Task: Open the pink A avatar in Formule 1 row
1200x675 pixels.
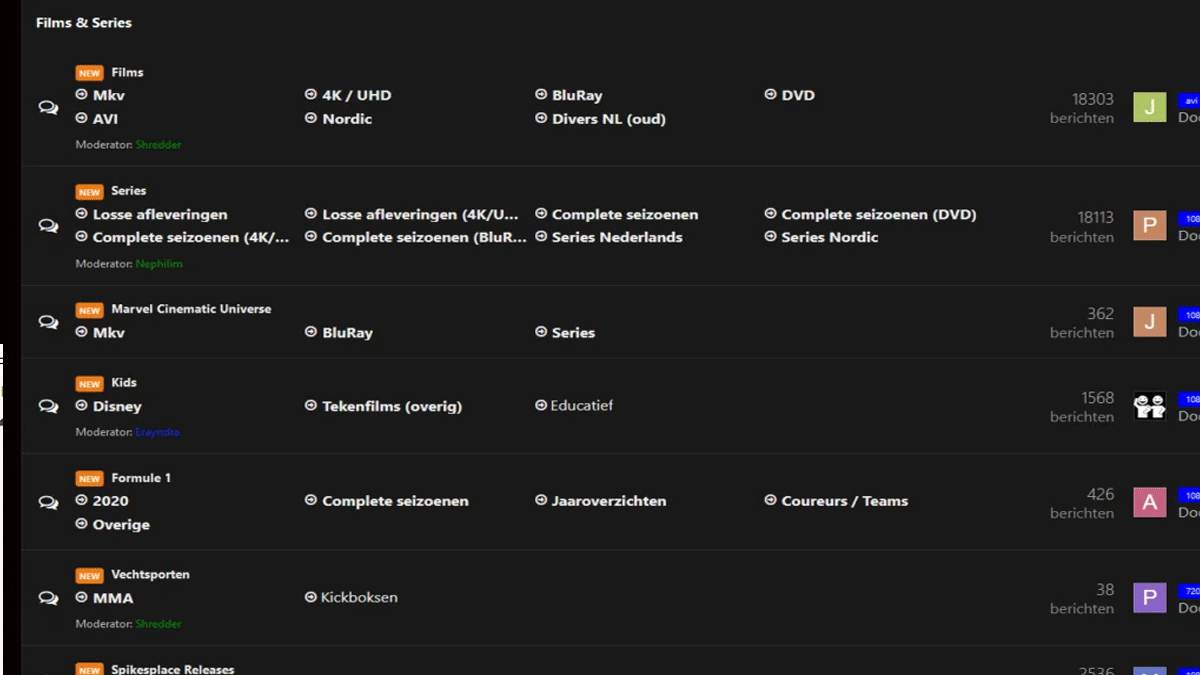Action: coord(1149,502)
